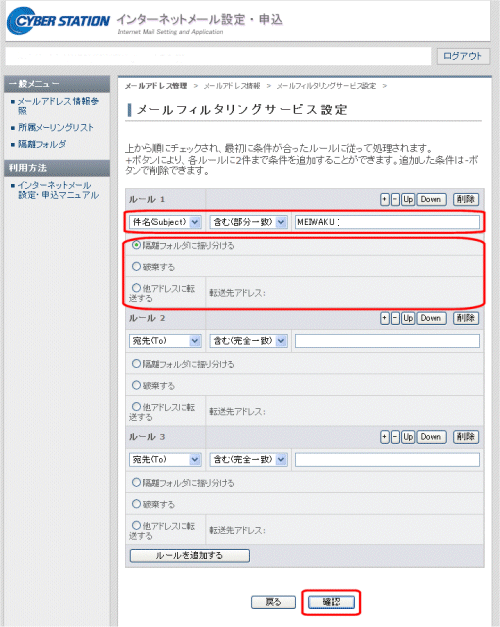
Task: Open Rule 3 含む(完全一致) match dropdown
Action: click(x=248, y=459)
